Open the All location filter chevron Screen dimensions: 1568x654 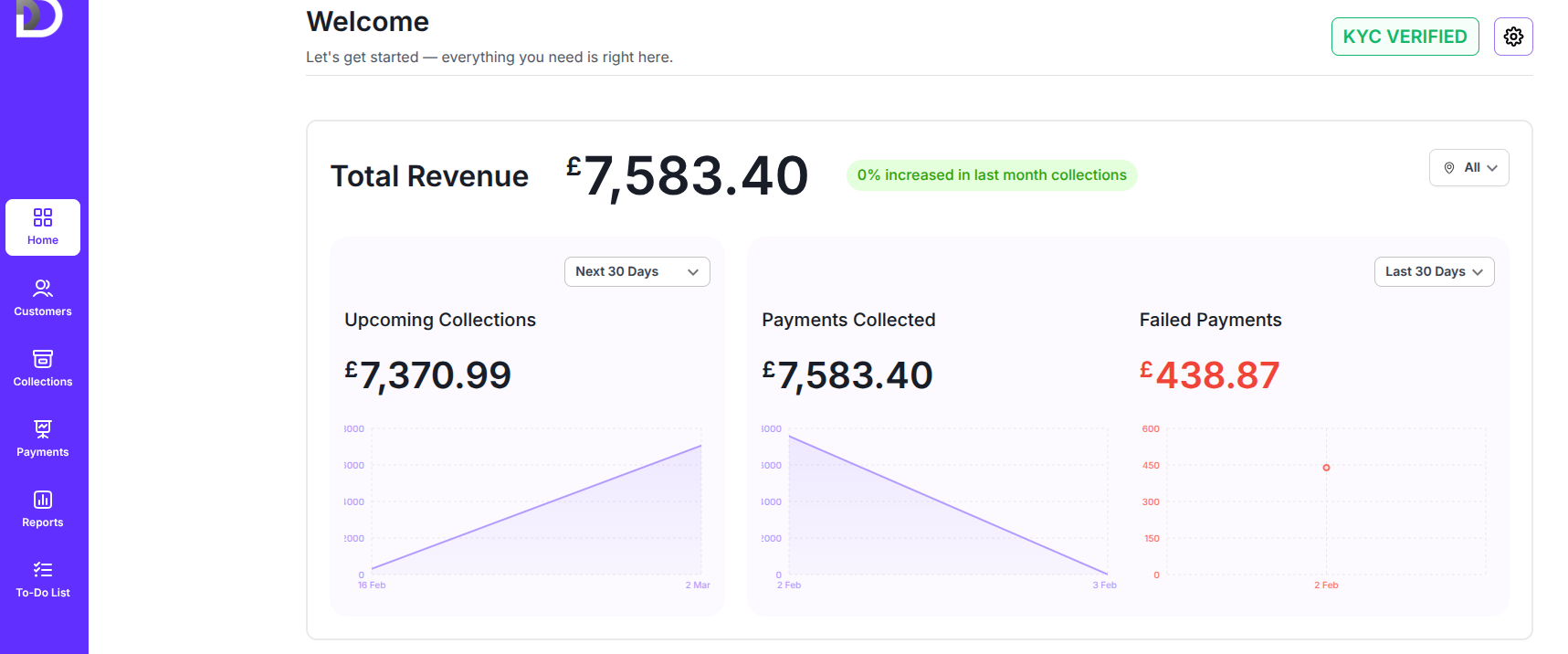tap(1492, 168)
